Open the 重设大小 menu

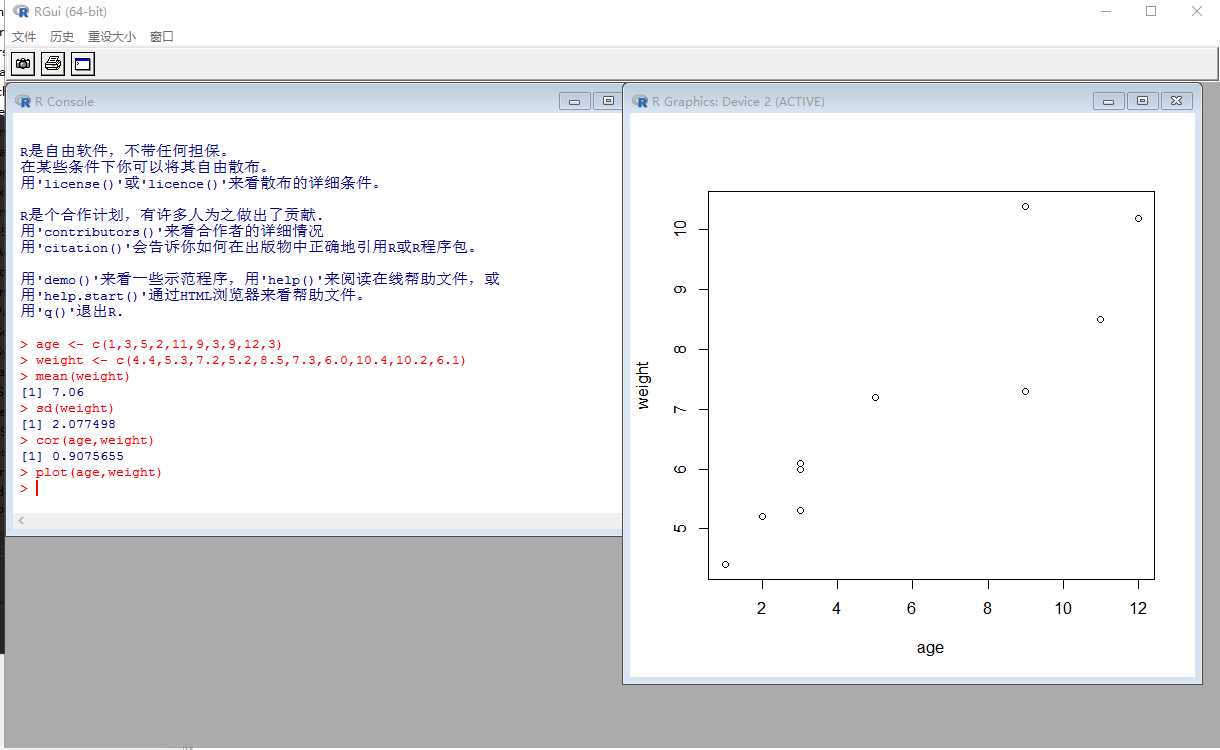click(112, 36)
